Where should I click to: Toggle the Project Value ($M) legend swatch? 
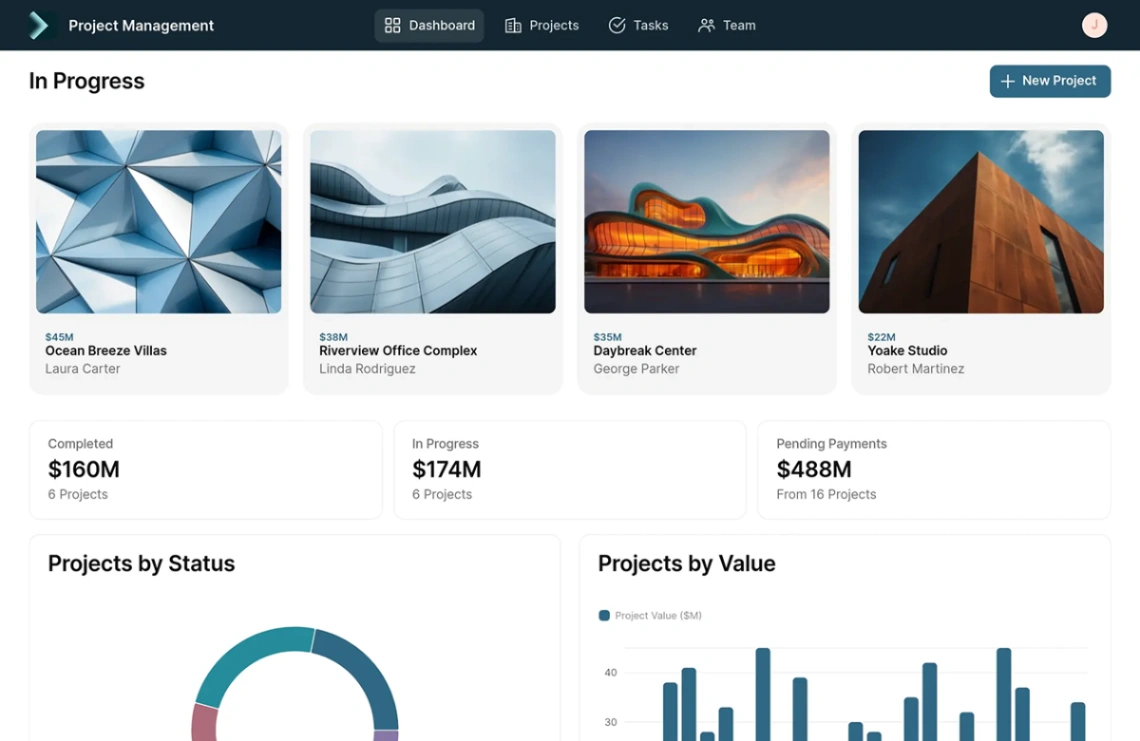click(603, 615)
